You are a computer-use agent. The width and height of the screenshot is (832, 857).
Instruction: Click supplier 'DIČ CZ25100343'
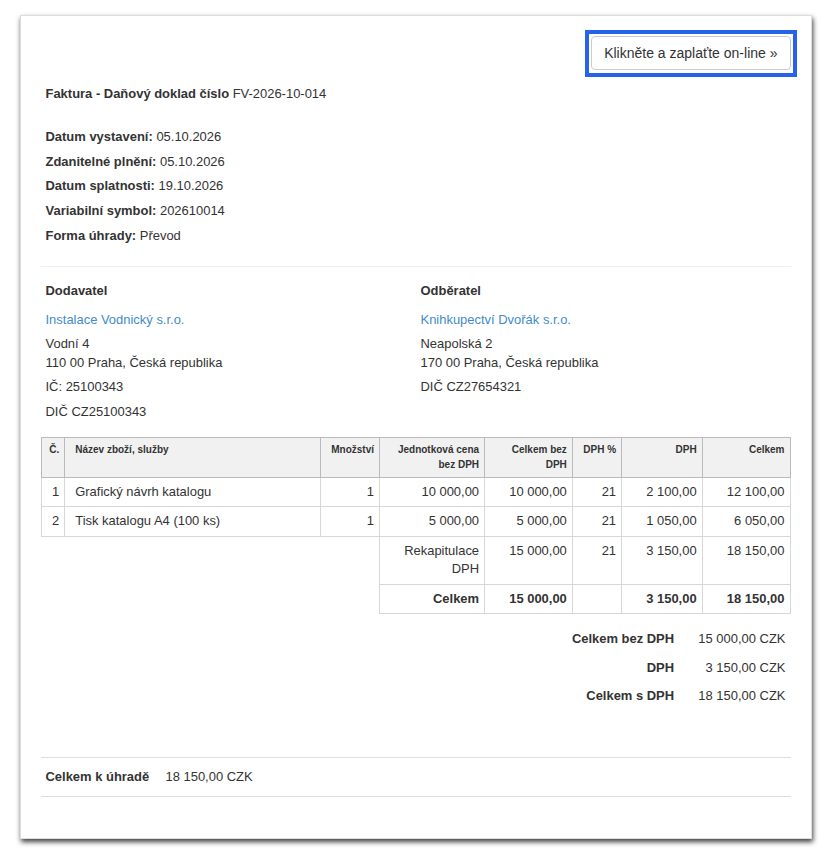tap(96, 412)
